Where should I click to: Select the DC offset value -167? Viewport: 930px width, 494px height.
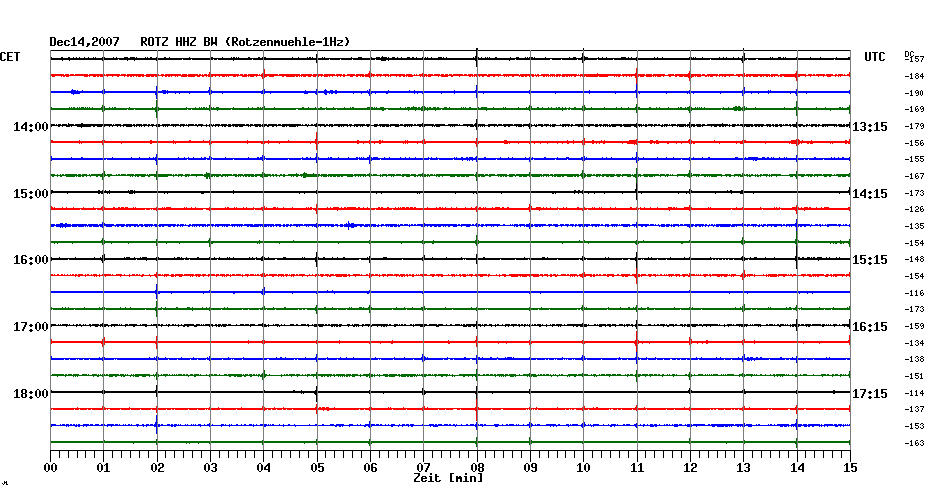coord(915,176)
